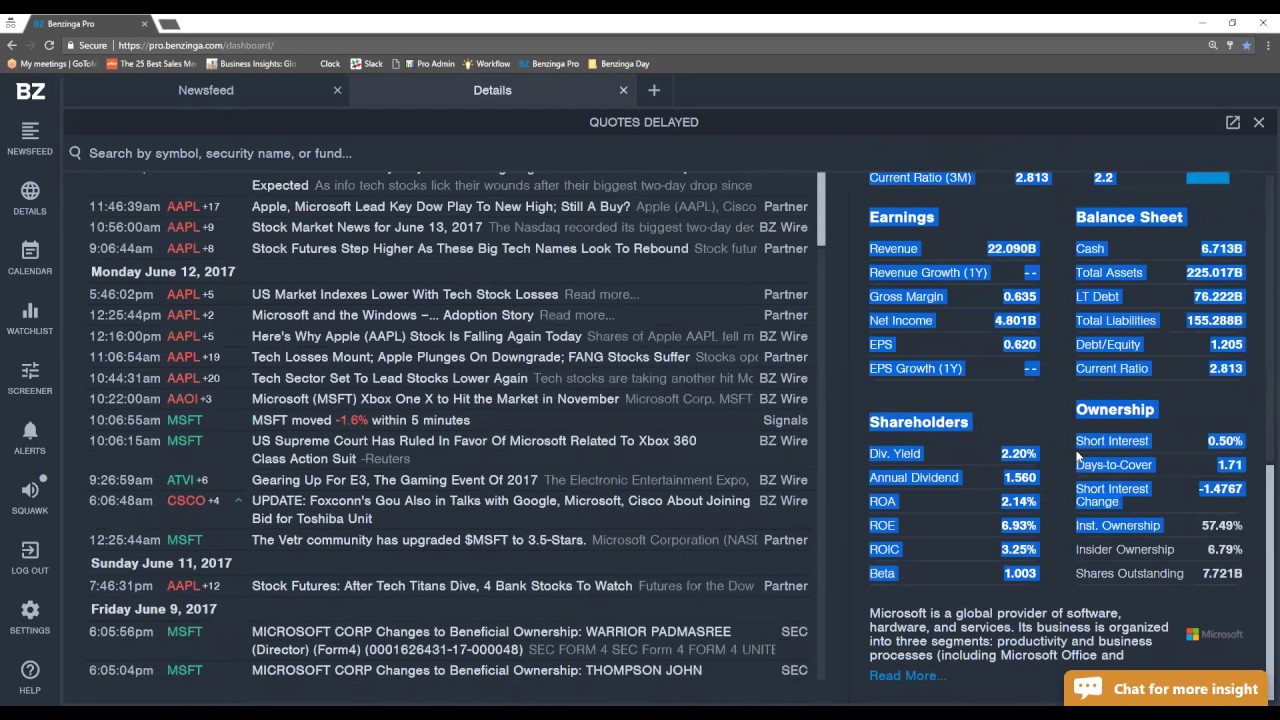Click the newsfeed vertical scrollbar
Viewport: 1280px width, 720px height.
(821, 210)
